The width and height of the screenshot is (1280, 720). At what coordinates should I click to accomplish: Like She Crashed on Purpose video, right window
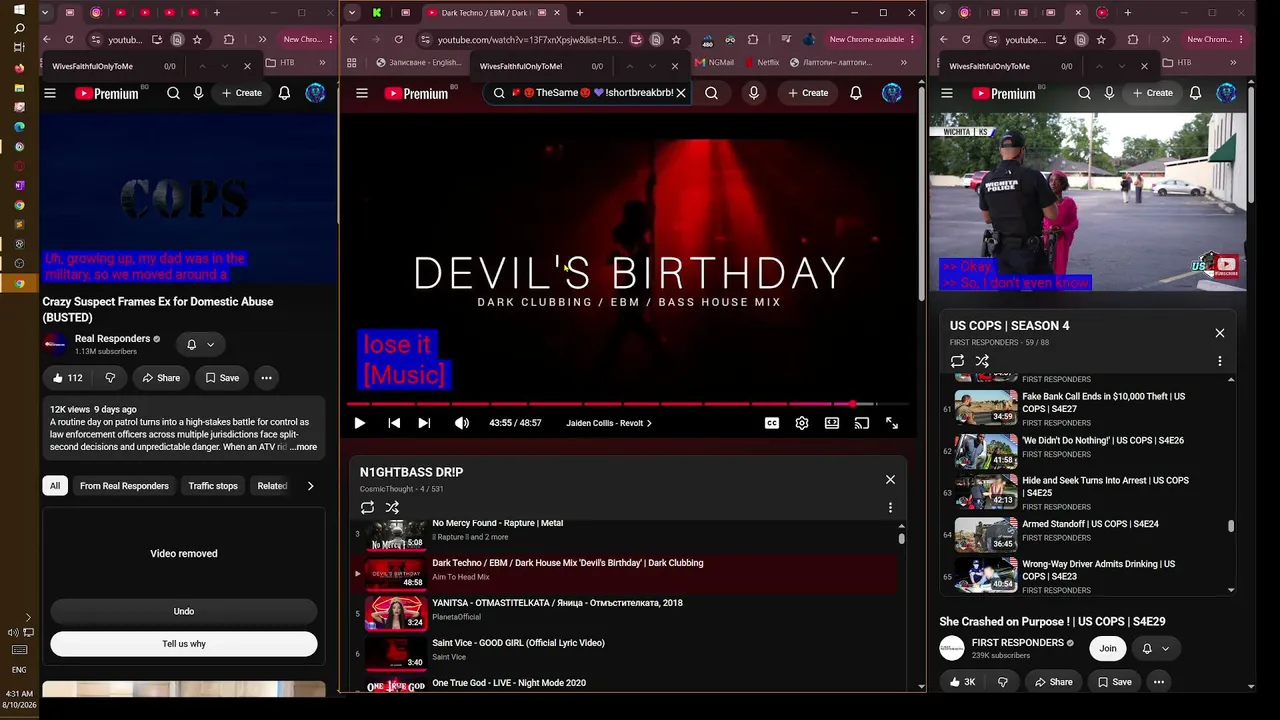962,682
